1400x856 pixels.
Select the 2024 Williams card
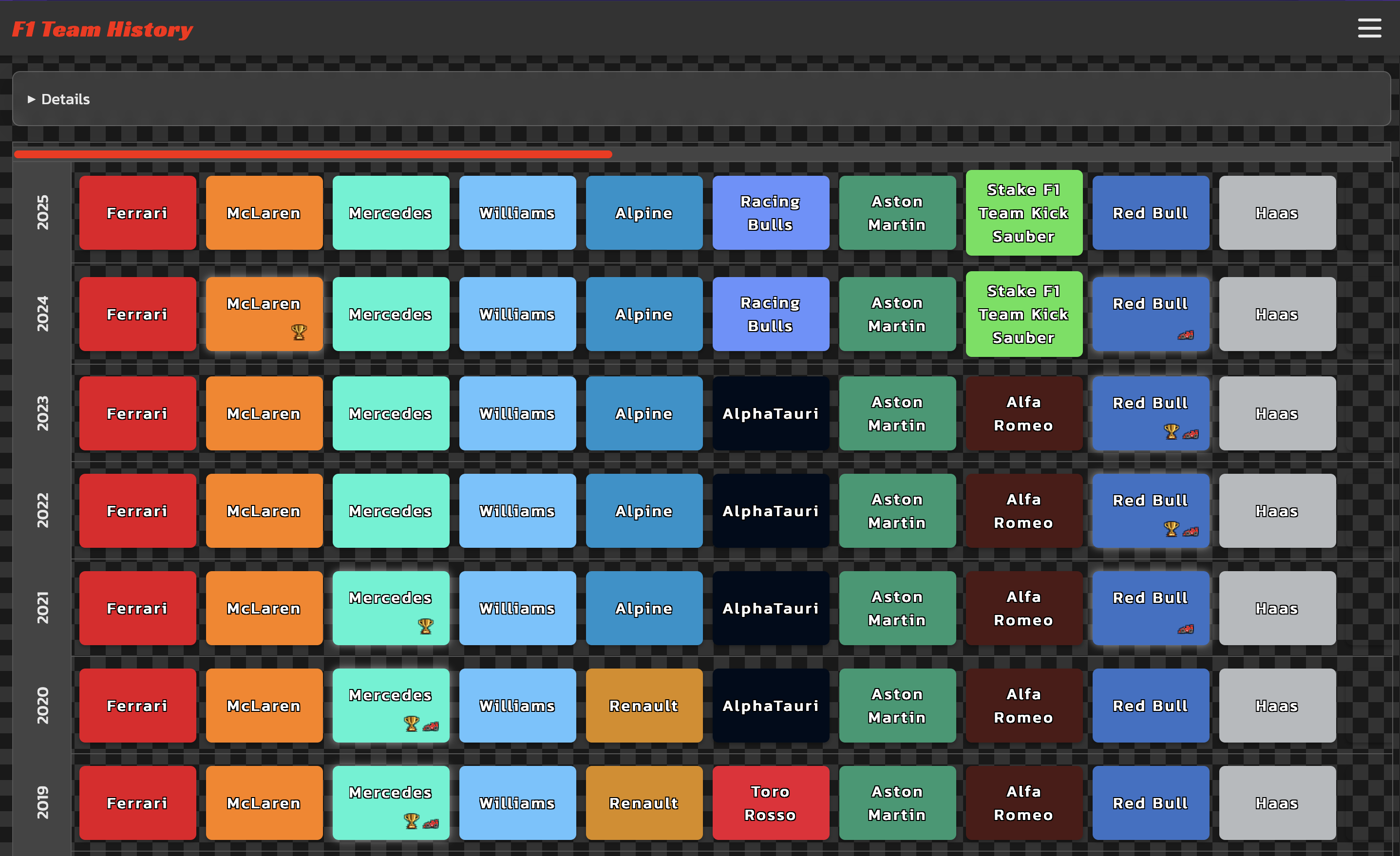coord(517,314)
